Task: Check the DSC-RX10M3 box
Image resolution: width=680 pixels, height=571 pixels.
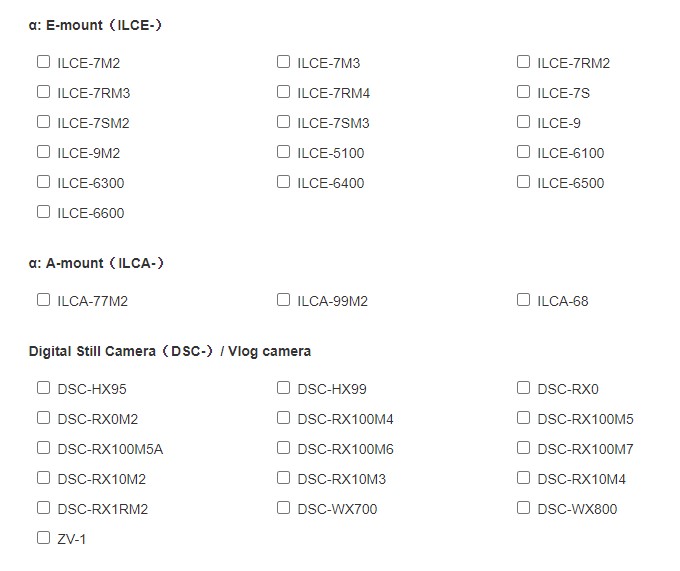Action: [x=283, y=477]
